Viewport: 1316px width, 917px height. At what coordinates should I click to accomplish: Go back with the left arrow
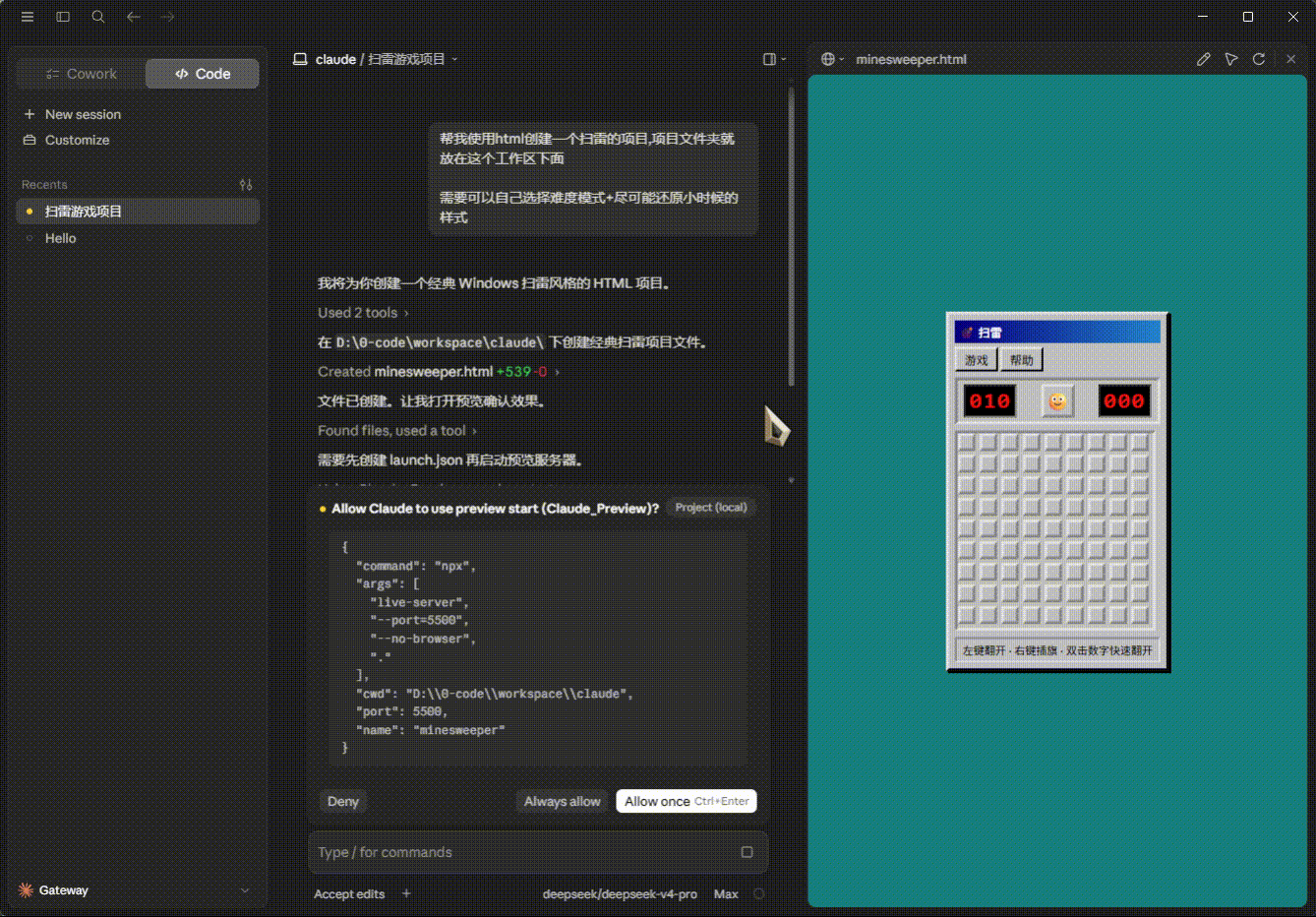pyautogui.click(x=134, y=17)
